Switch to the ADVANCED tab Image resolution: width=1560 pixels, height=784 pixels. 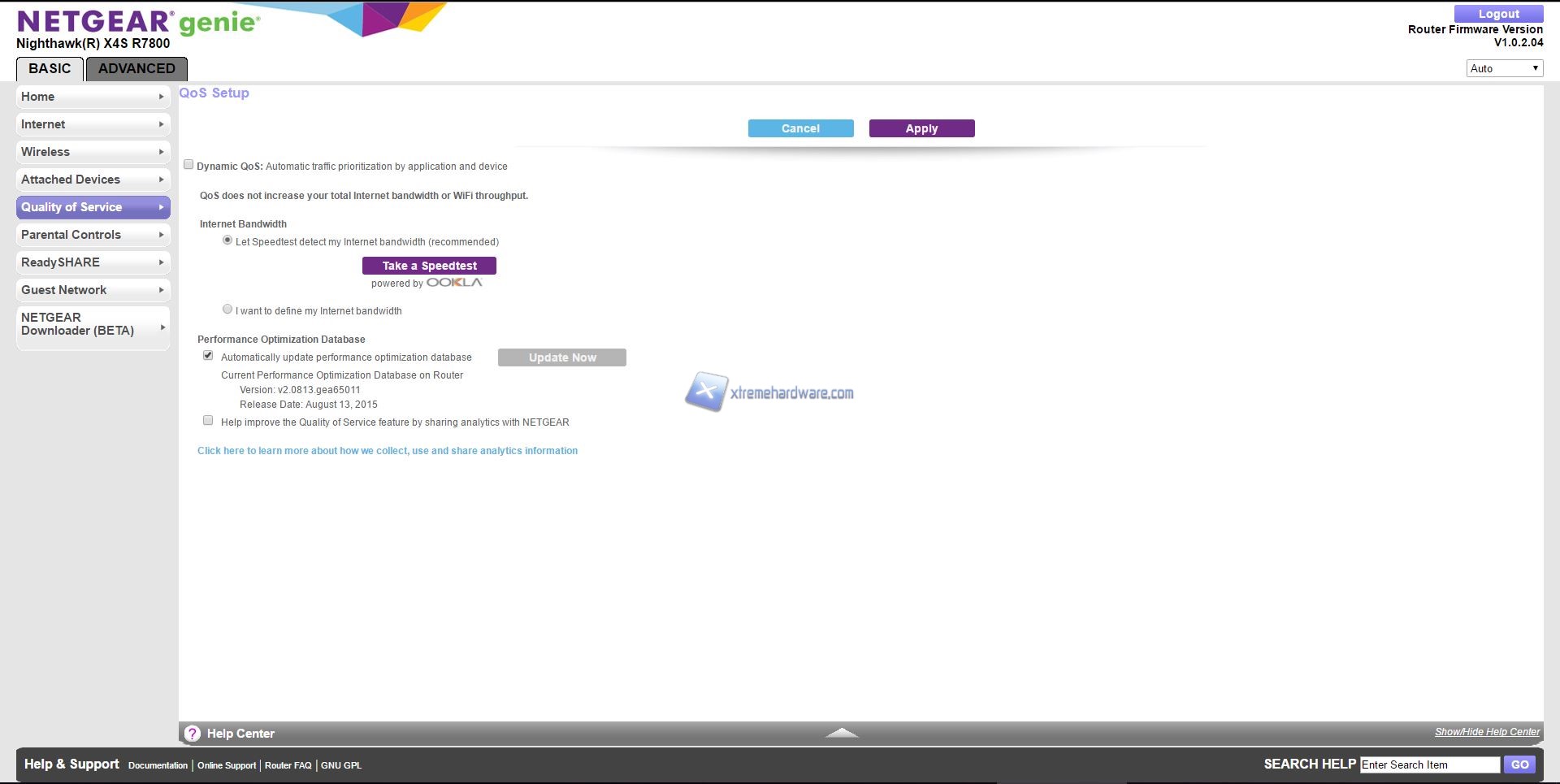136,68
